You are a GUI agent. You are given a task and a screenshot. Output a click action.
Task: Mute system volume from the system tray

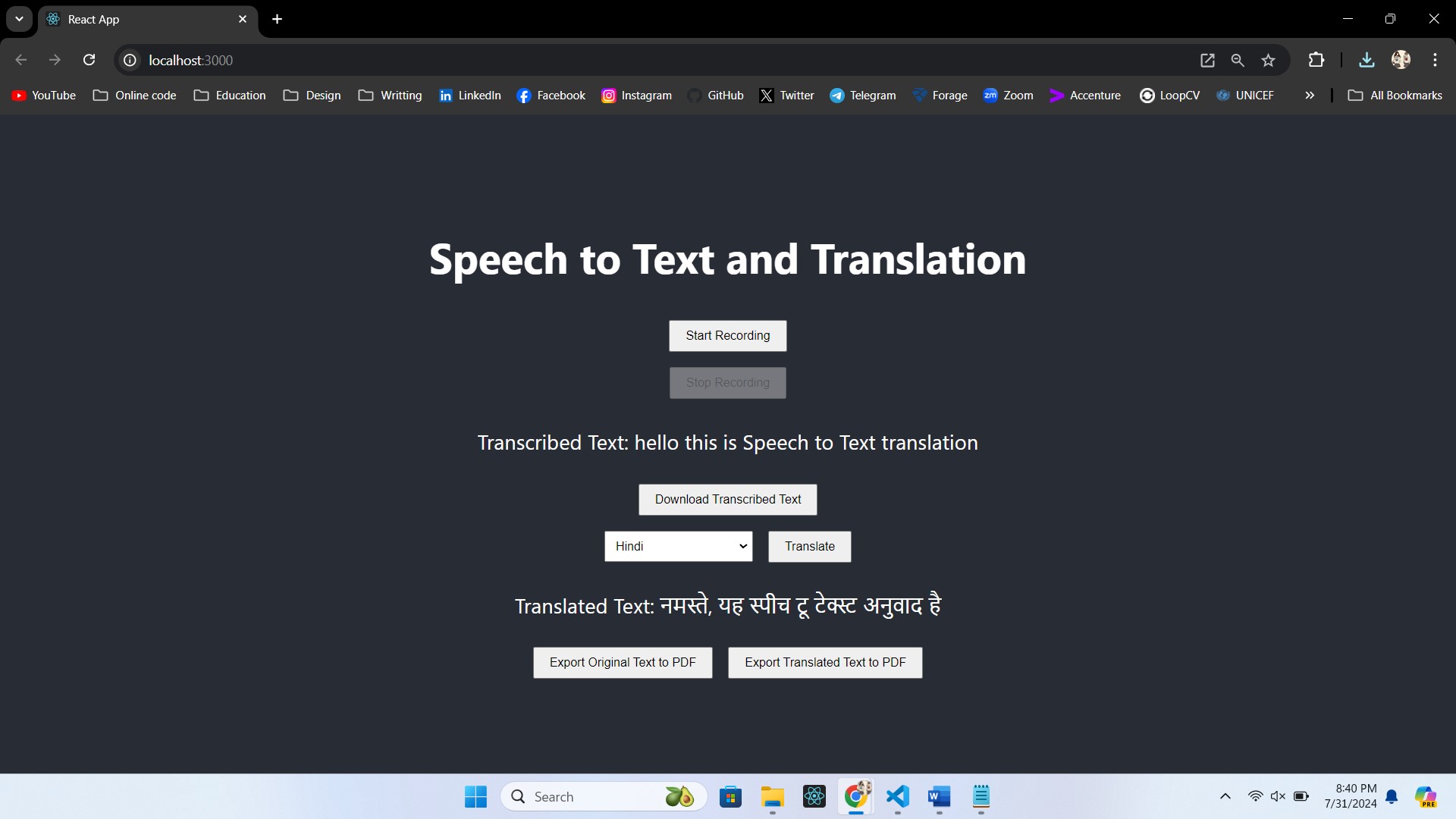click(x=1279, y=796)
